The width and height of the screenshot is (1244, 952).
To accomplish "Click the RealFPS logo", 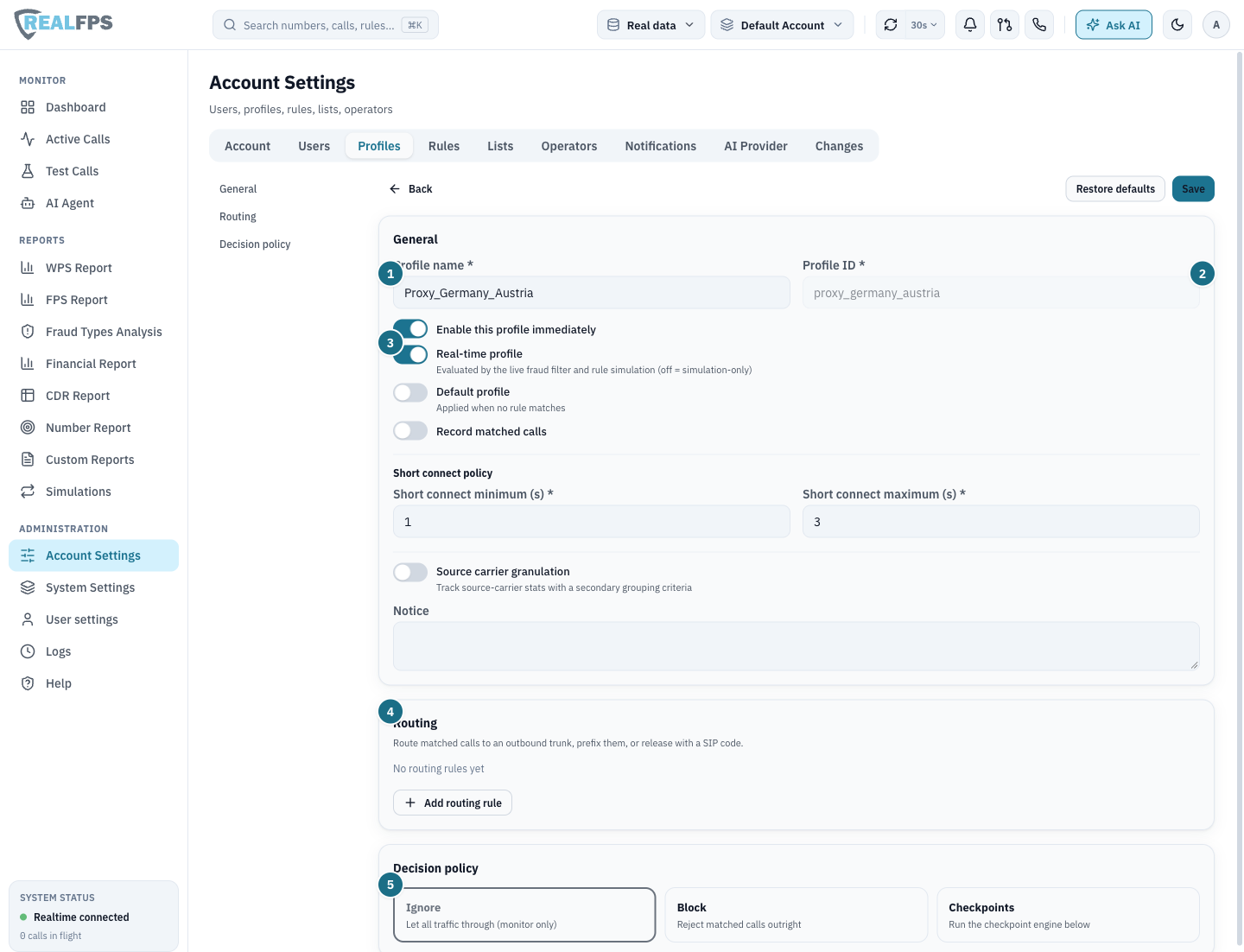I will 64,24.
